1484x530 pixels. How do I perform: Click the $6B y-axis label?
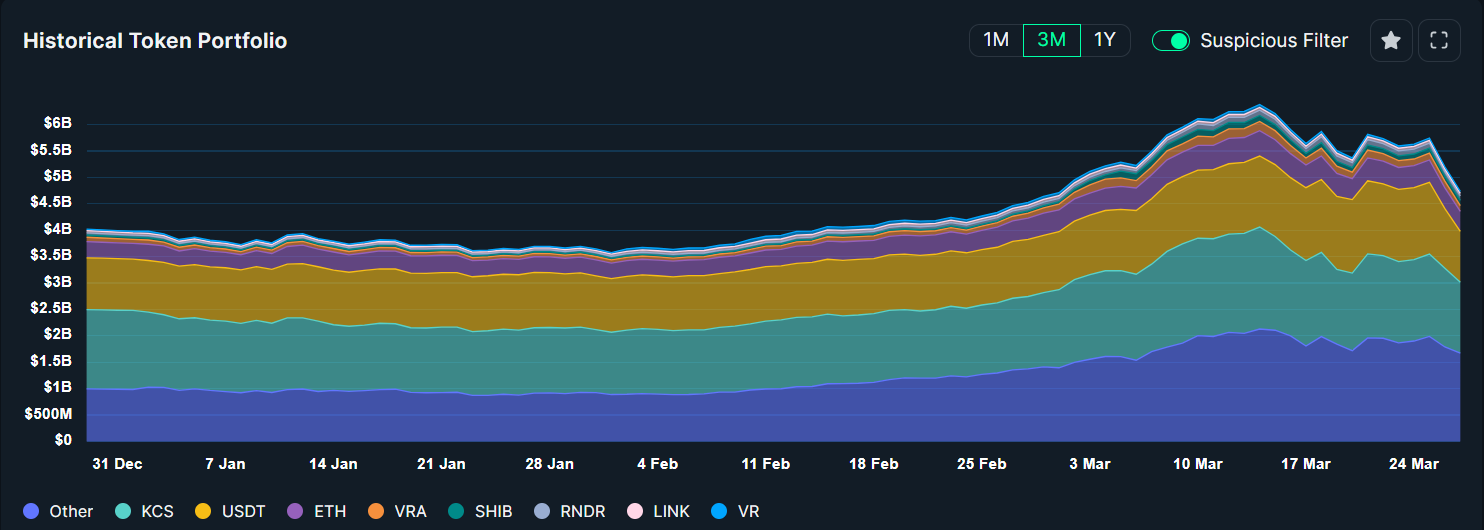coord(57,124)
